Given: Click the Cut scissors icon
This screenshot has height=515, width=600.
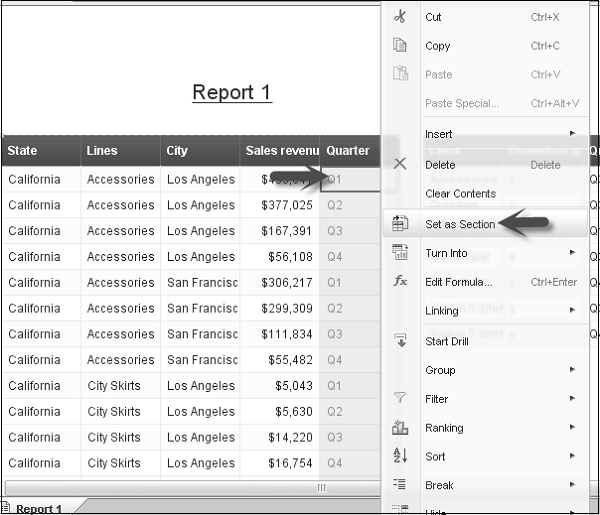Looking at the screenshot, I should click(x=400, y=17).
